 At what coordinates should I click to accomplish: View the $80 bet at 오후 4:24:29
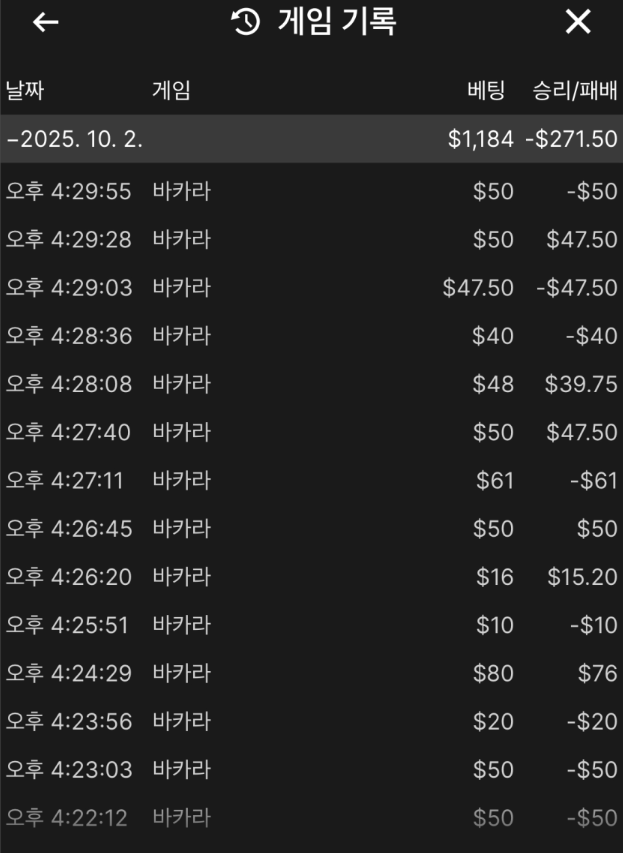point(311,673)
